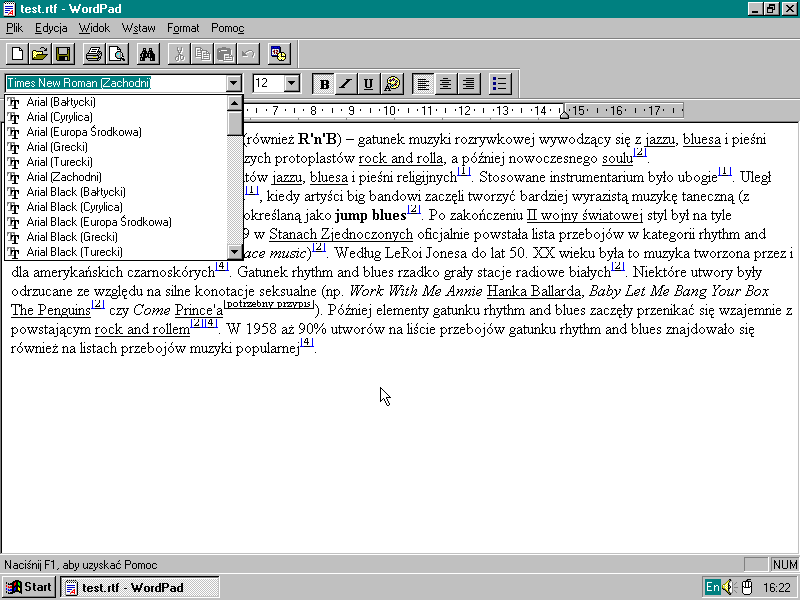Click the Times New Roman font name field

(116, 83)
